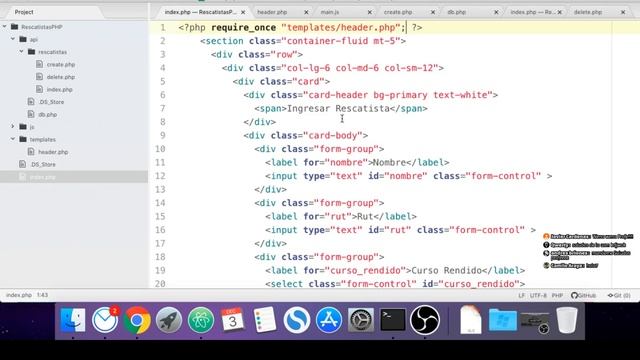Screen dimensions: 640x360
Task: Click the "Rut" label text on line 15
Action: click(x=365, y=217)
